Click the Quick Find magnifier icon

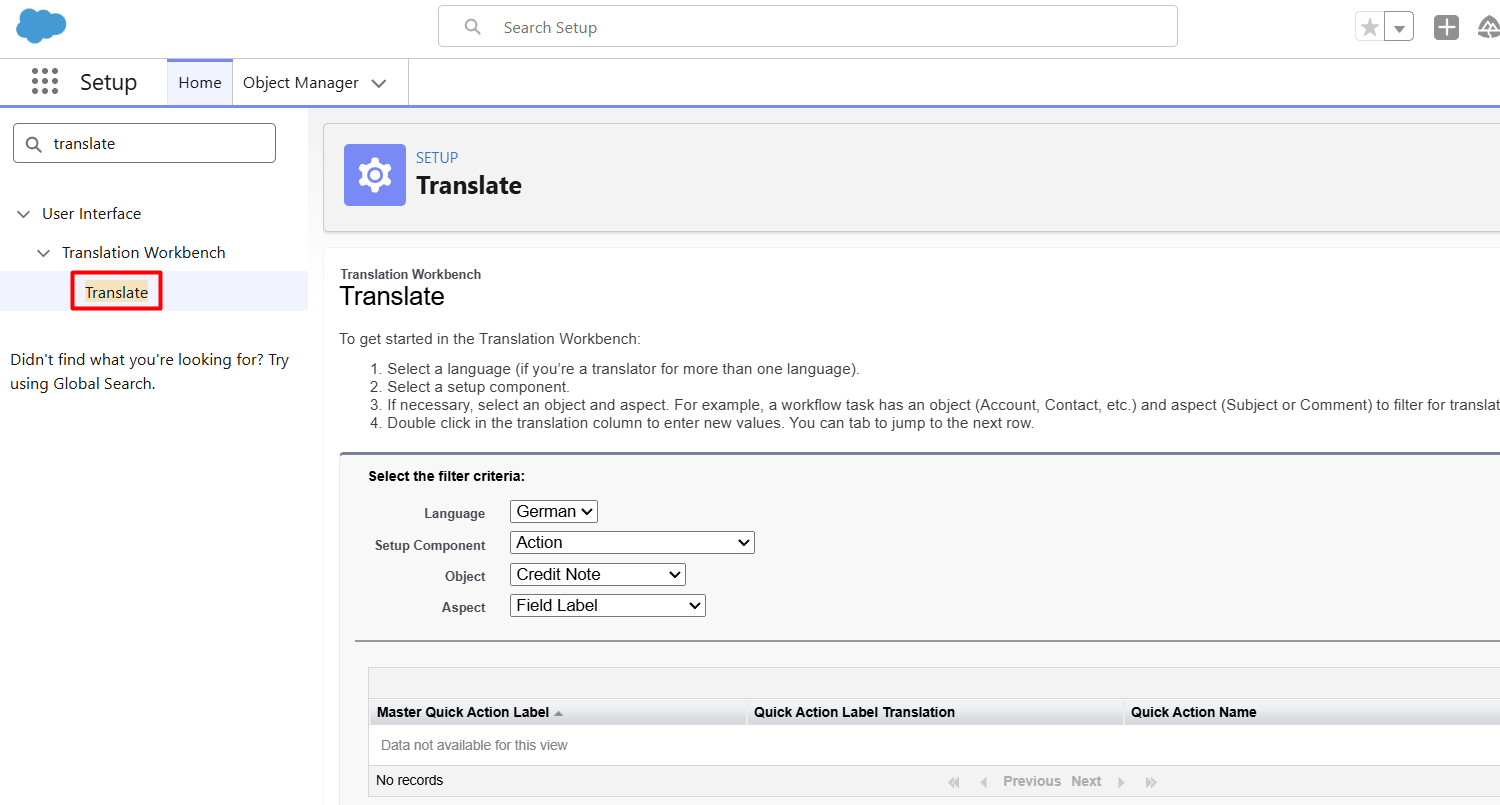click(x=35, y=143)
